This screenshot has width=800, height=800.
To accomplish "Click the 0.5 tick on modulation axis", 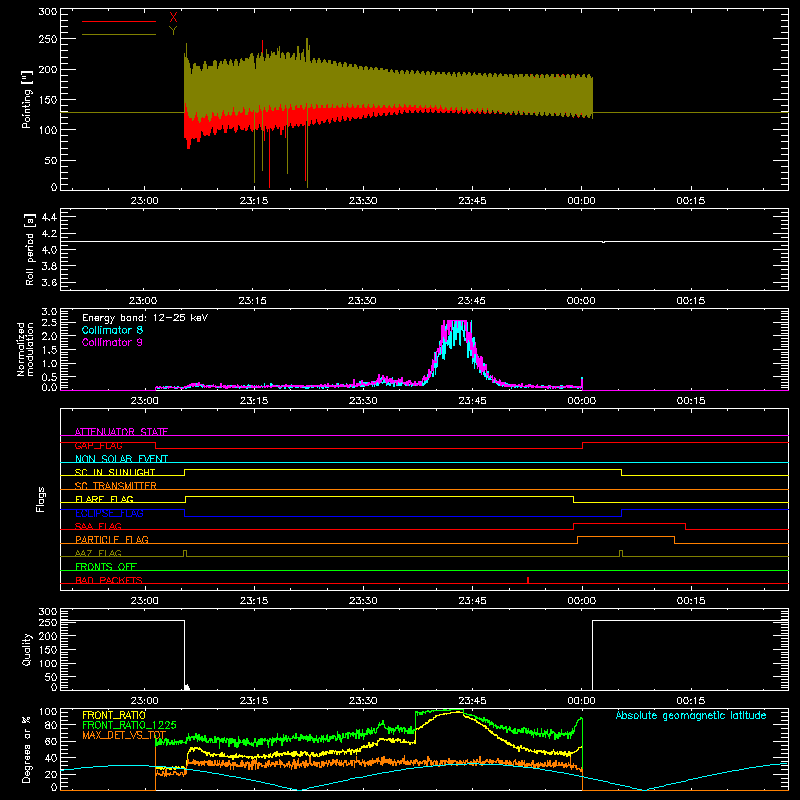I will [x=49, y=378].
